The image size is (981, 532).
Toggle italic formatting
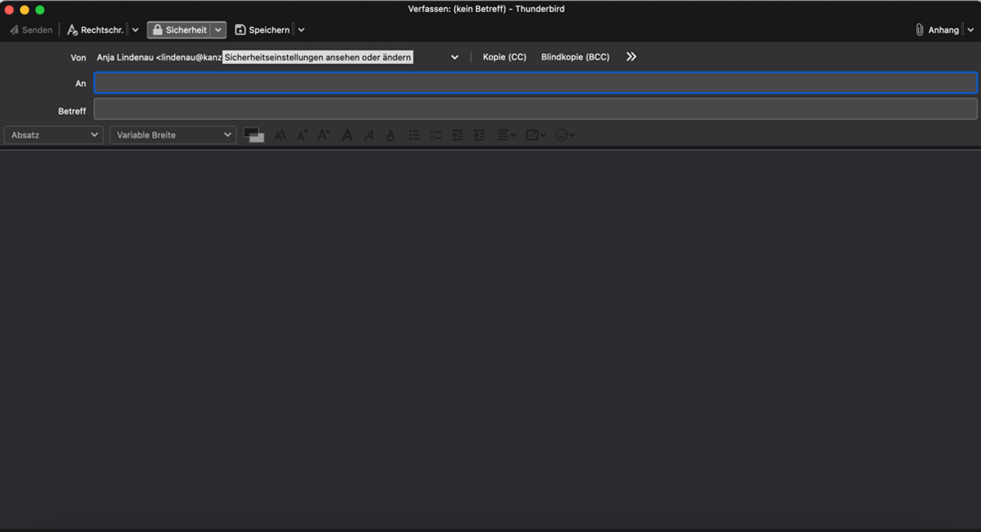[x=369, y=135]
